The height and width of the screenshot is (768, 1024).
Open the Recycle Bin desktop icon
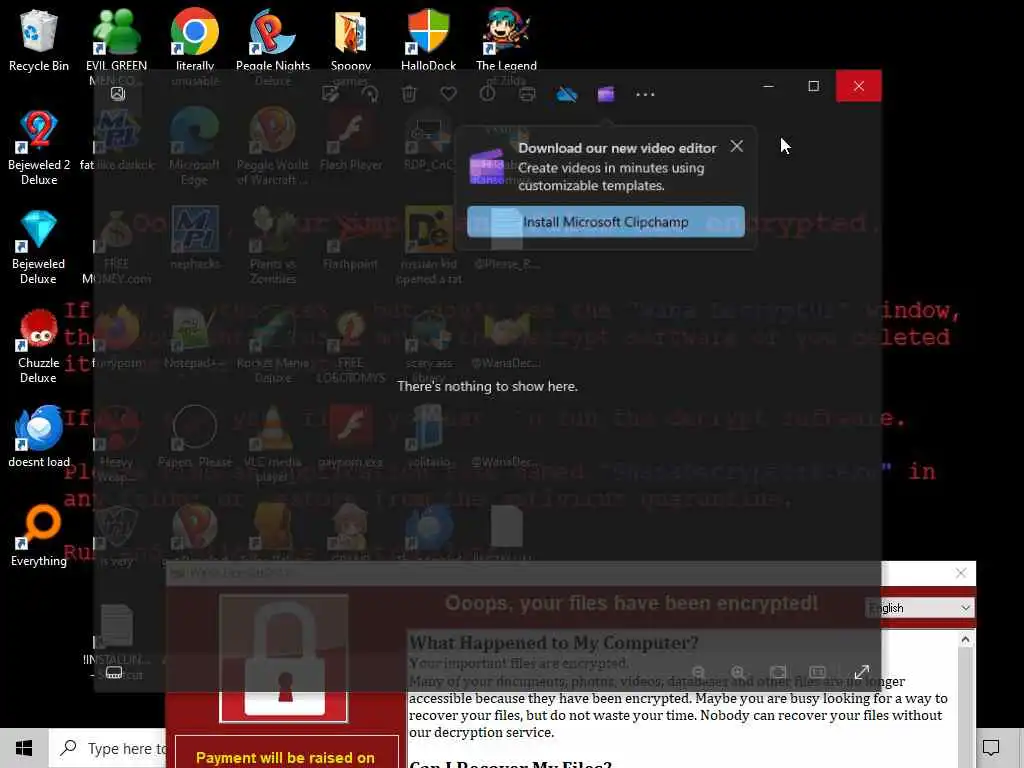coord(39,40)
